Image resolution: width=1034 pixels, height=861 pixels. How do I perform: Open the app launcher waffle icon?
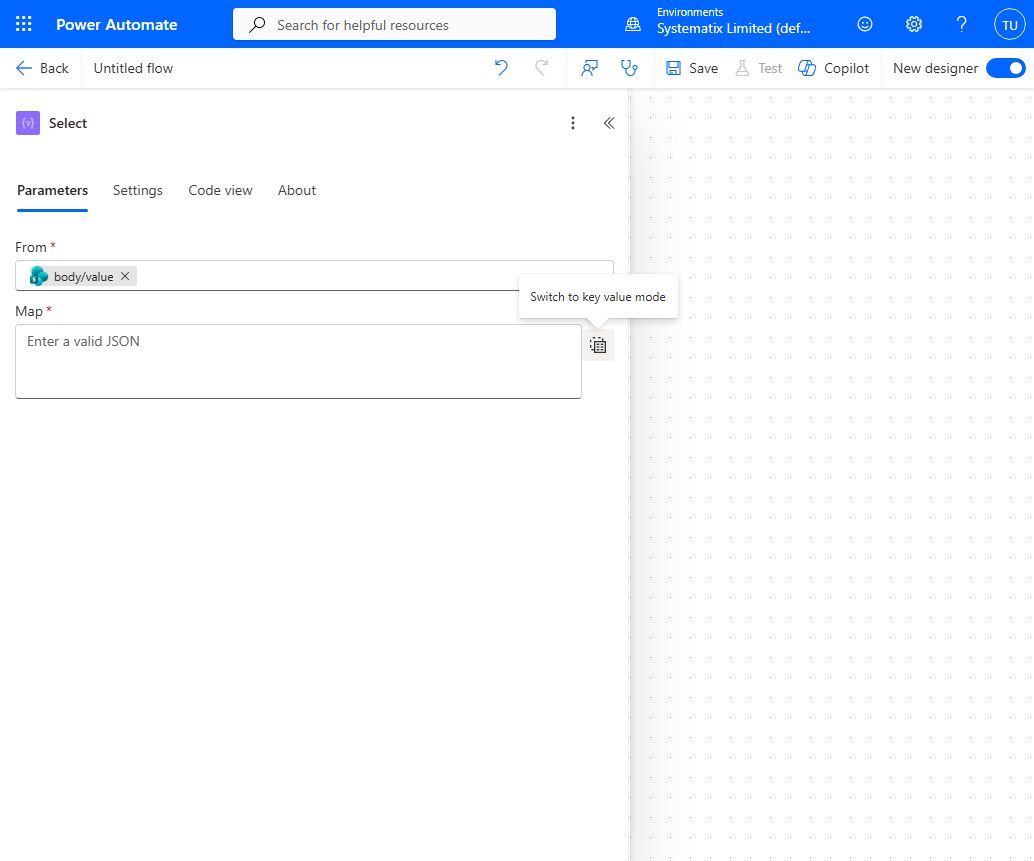[24, 24]
